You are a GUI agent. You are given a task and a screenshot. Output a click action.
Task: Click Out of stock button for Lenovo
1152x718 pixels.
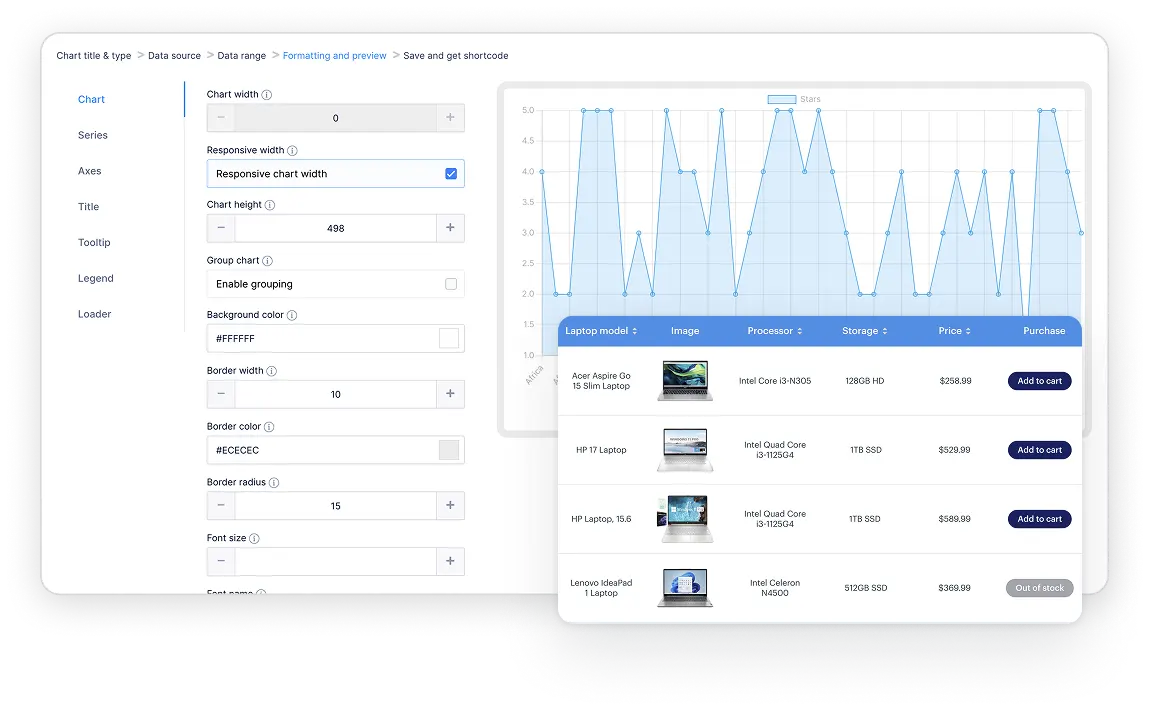(x=1040, y=589)
